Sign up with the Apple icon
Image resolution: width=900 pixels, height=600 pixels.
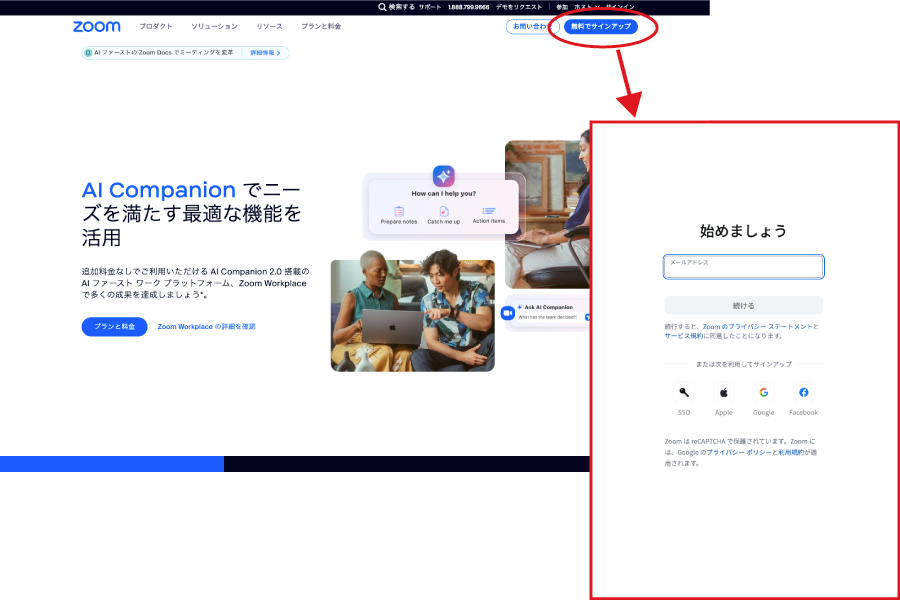click(x=723, y=393)
